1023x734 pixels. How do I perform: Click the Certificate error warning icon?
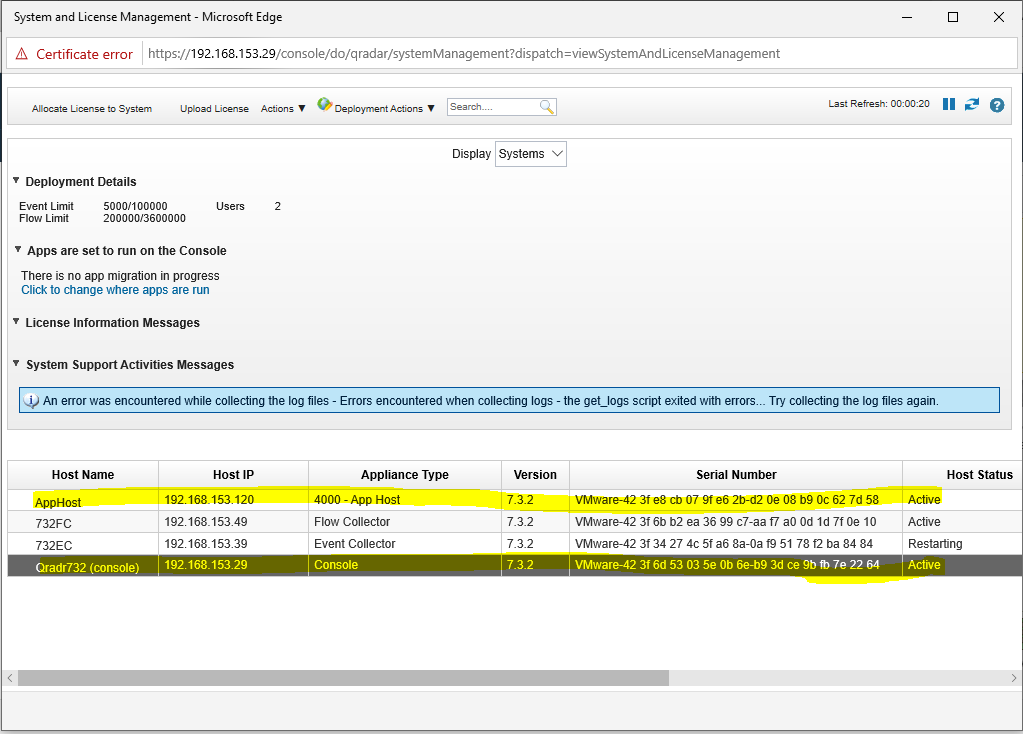(x=22, y=54)
